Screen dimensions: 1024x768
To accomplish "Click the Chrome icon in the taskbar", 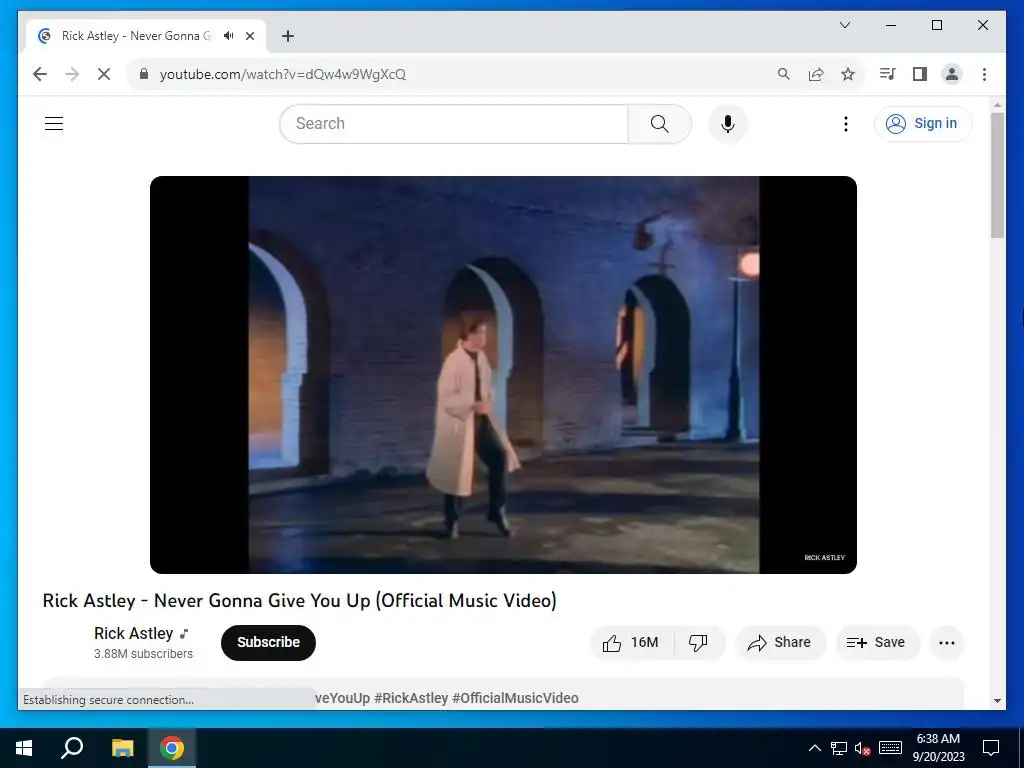I will tap(172, 748).
